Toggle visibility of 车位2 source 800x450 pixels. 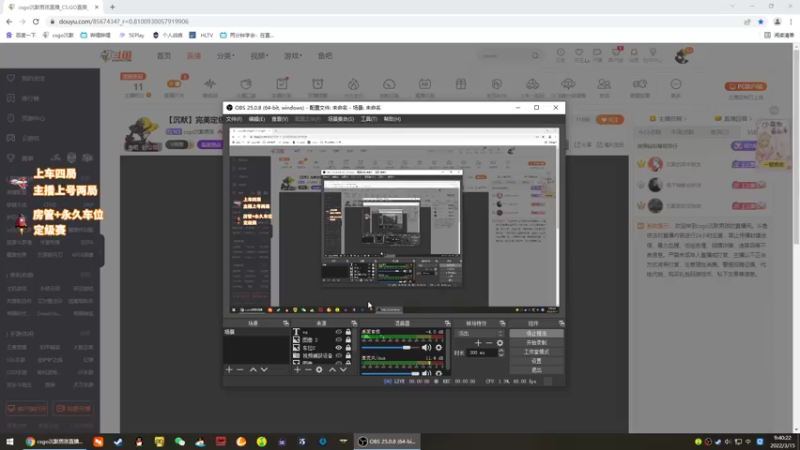pyautogui.click(x=338, y=348)
